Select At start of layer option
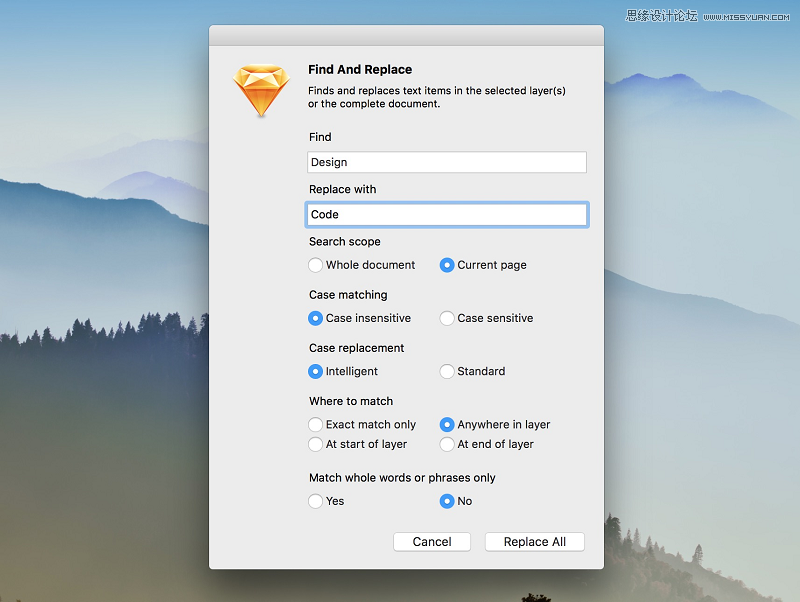 coord(316,444)
